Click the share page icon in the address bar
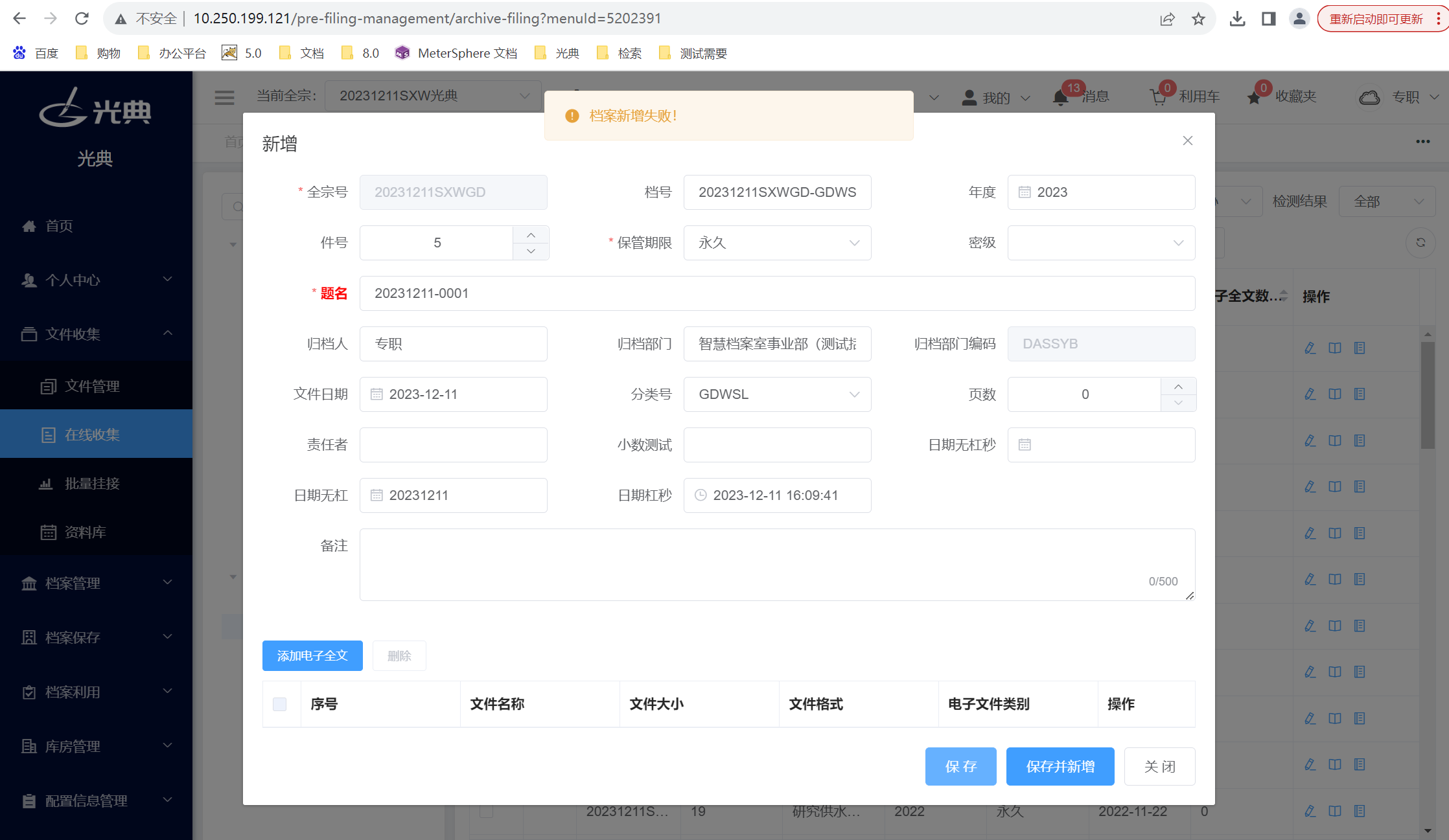Viewport: 1449px width, 840px height. point(1167,19)
